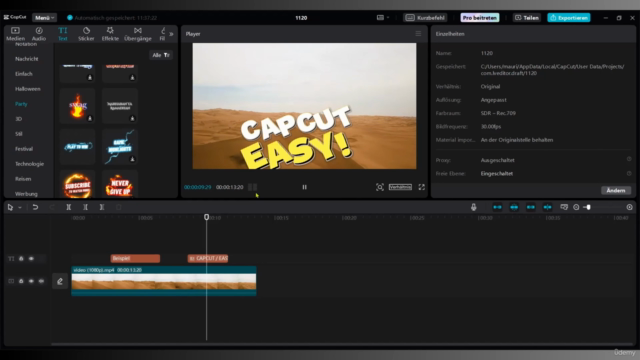The image size is (640, 360).
Task: Choose the PLAY TO WIN text template
Action: pos(77,147)
